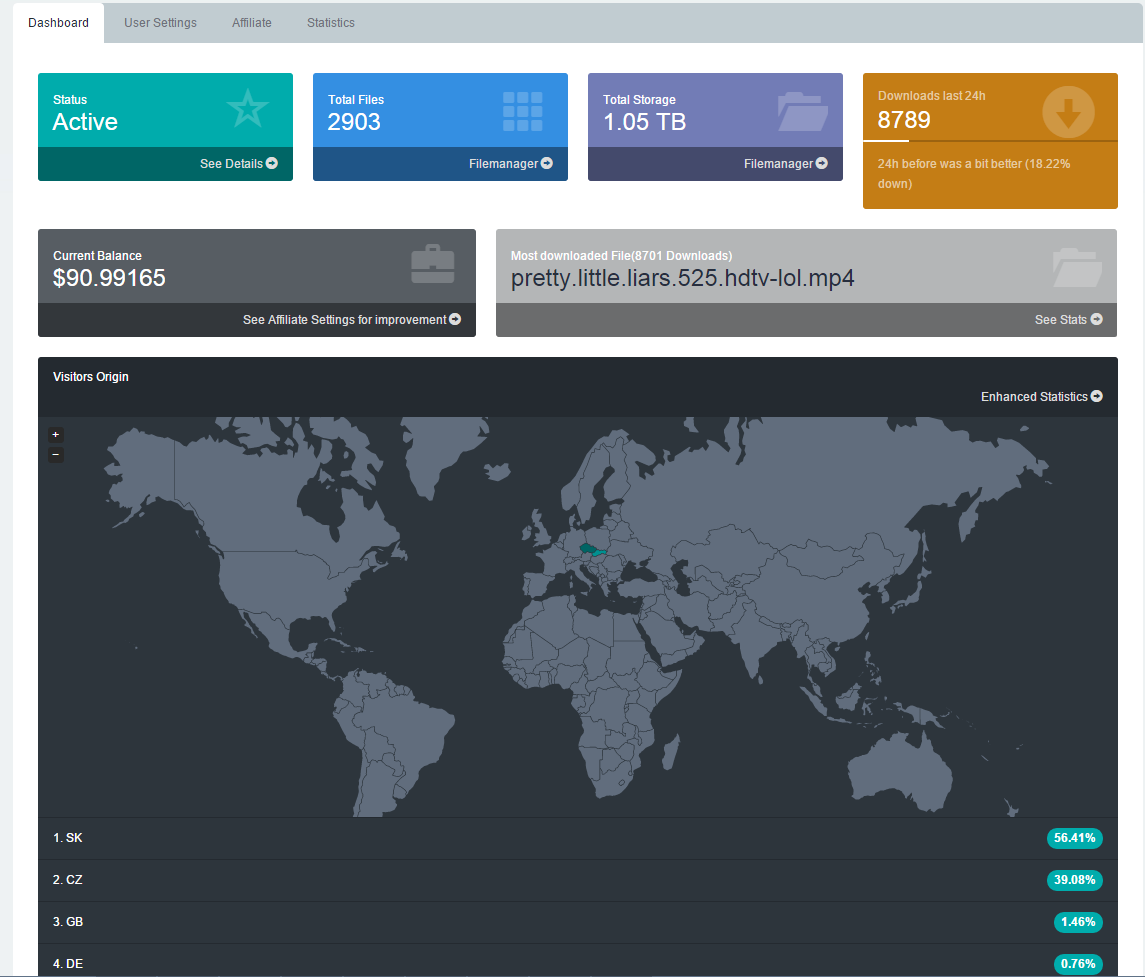
Task: Open Enhanced Statistics link
Action: click(x=1041, y=396)
